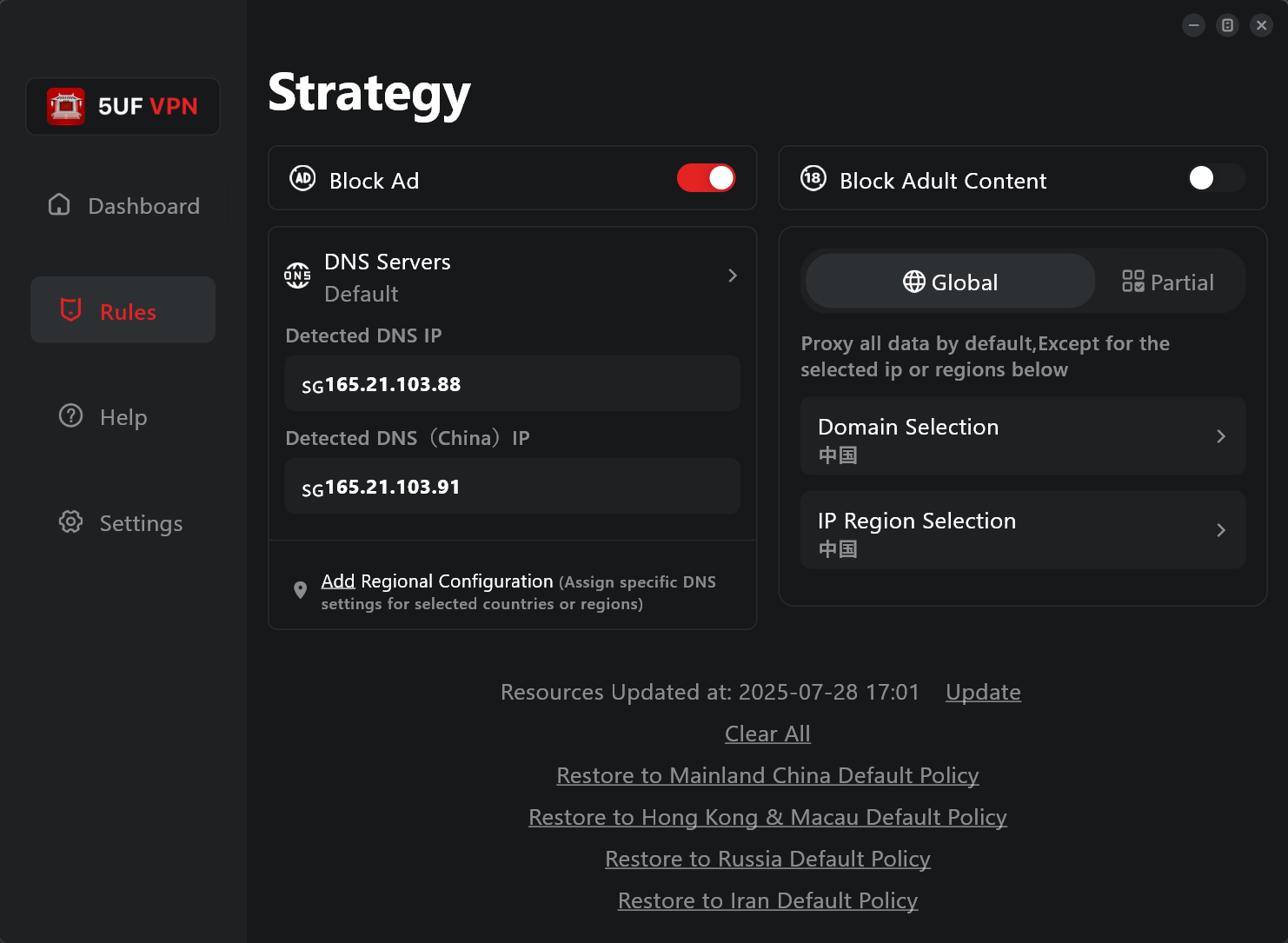Click the Rules shield icon
The width and height of the screenshot is (1288, 943).
pyautogui.click(x=70, y=310)
